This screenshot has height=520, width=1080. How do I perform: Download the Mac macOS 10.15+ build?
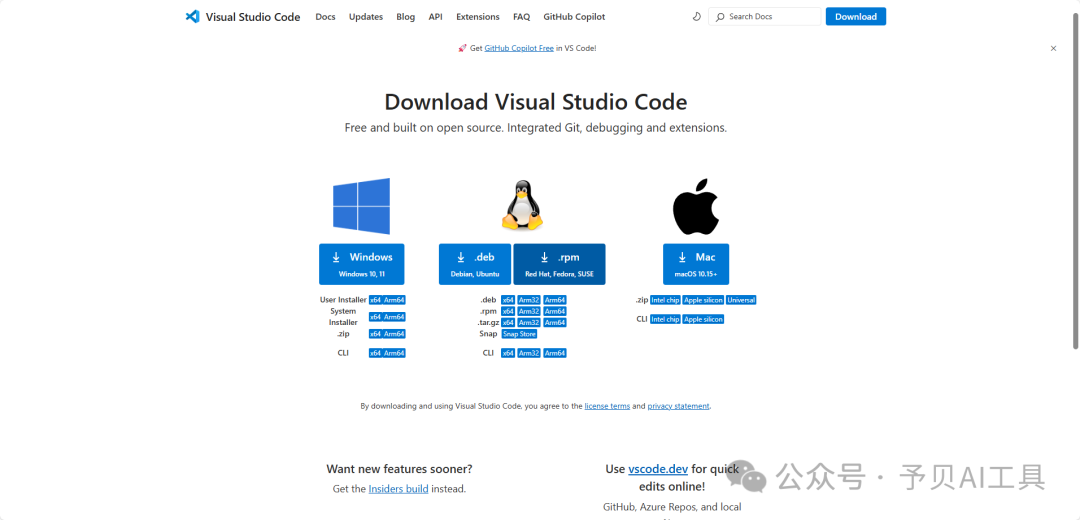pos(696,264)
